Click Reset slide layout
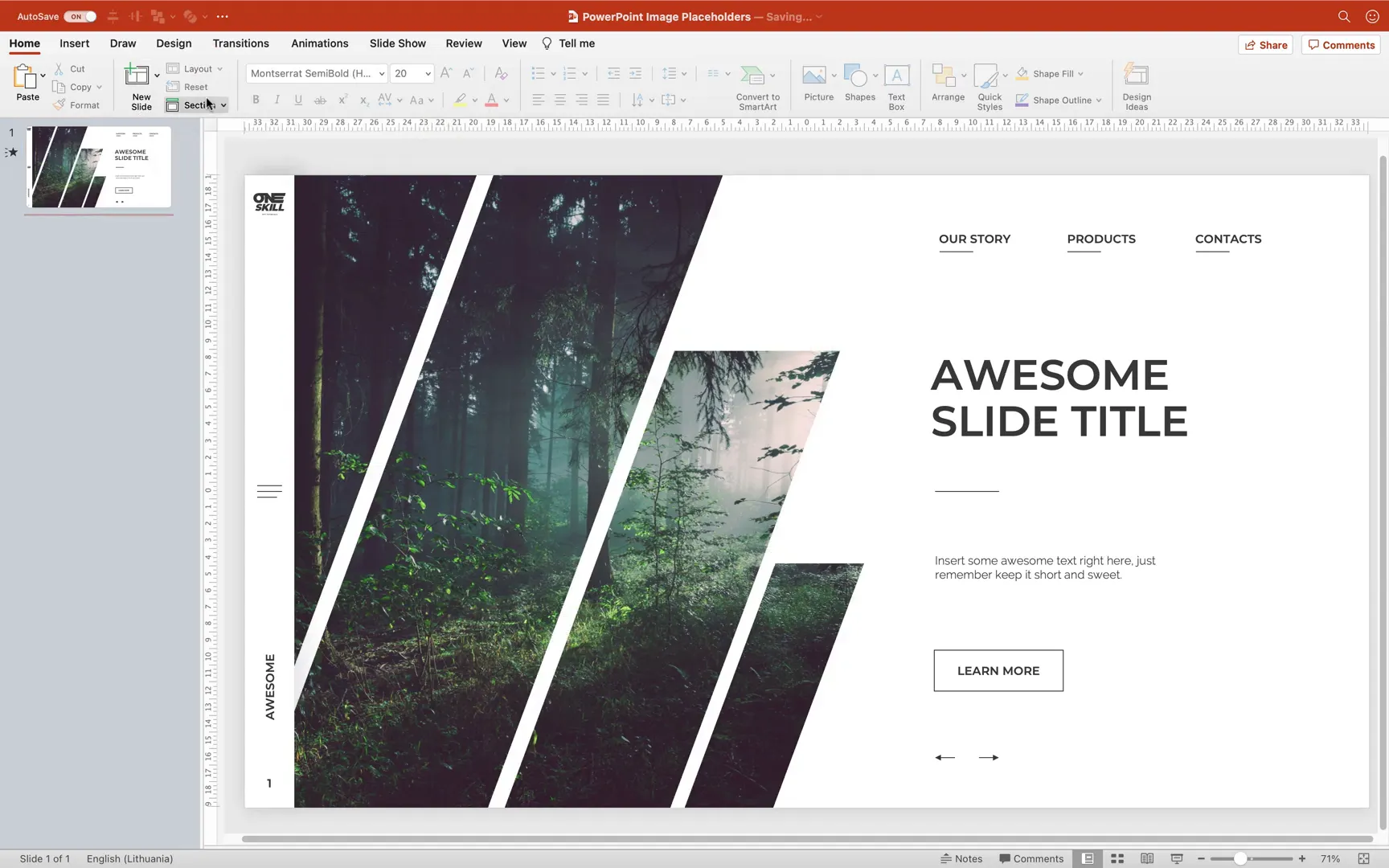Screen dimensions: 1389x868 (x=187, y=87)
